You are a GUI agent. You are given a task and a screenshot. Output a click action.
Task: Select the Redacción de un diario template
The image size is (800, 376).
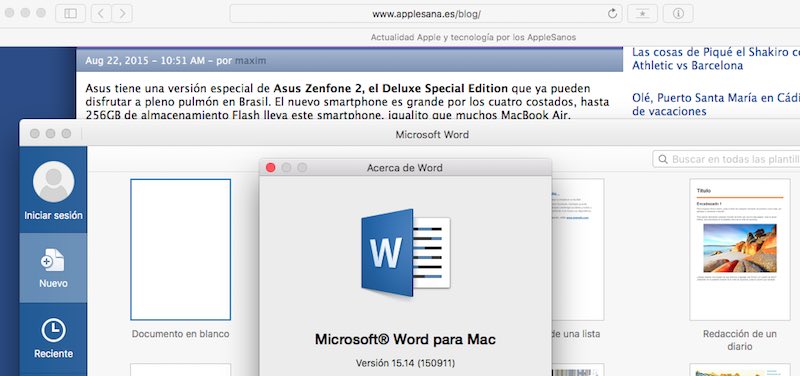tap(739, 249)
